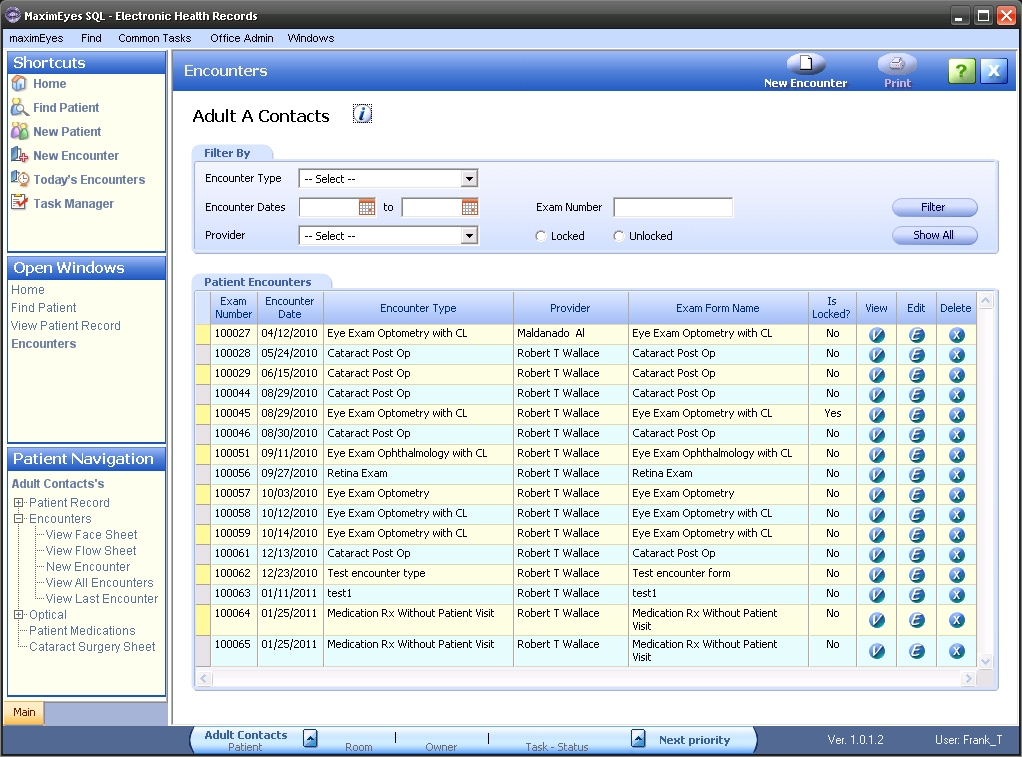Click the Next priority status bar button
This screenshot has width=1022, height=757.
[x=694, y=740]
